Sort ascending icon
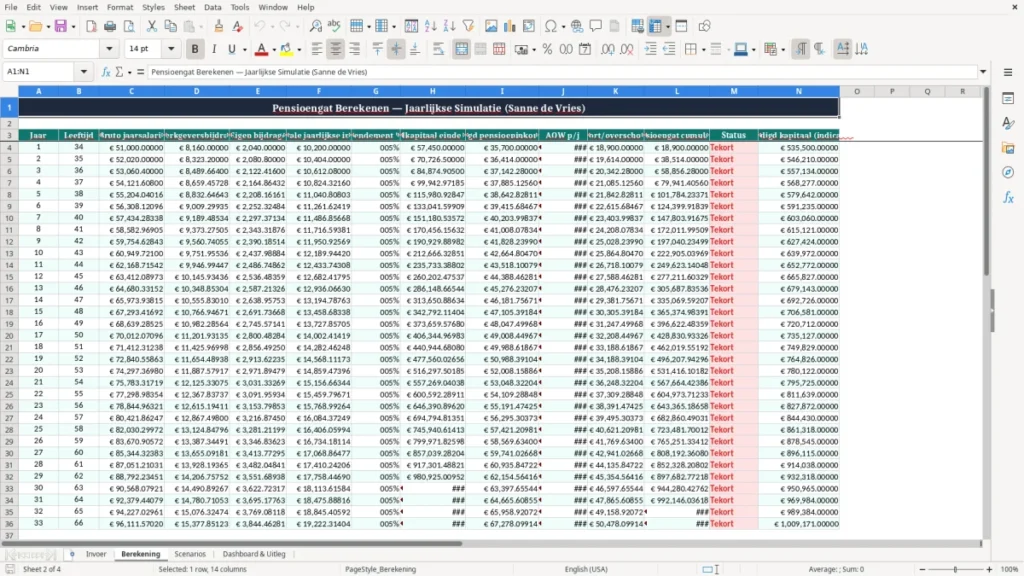 (x=430, y=26)
